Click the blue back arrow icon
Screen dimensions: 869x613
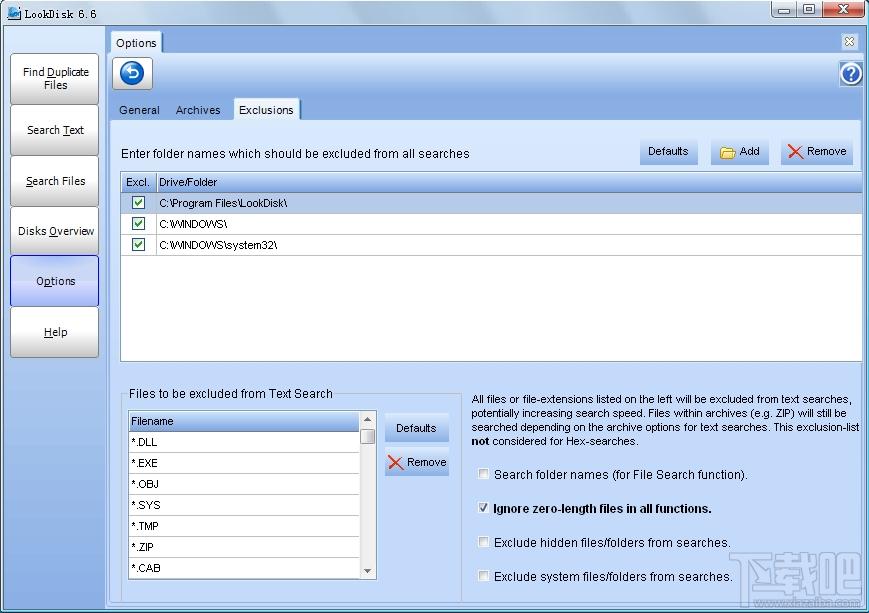pyautogui.click(x=132, y=73)
